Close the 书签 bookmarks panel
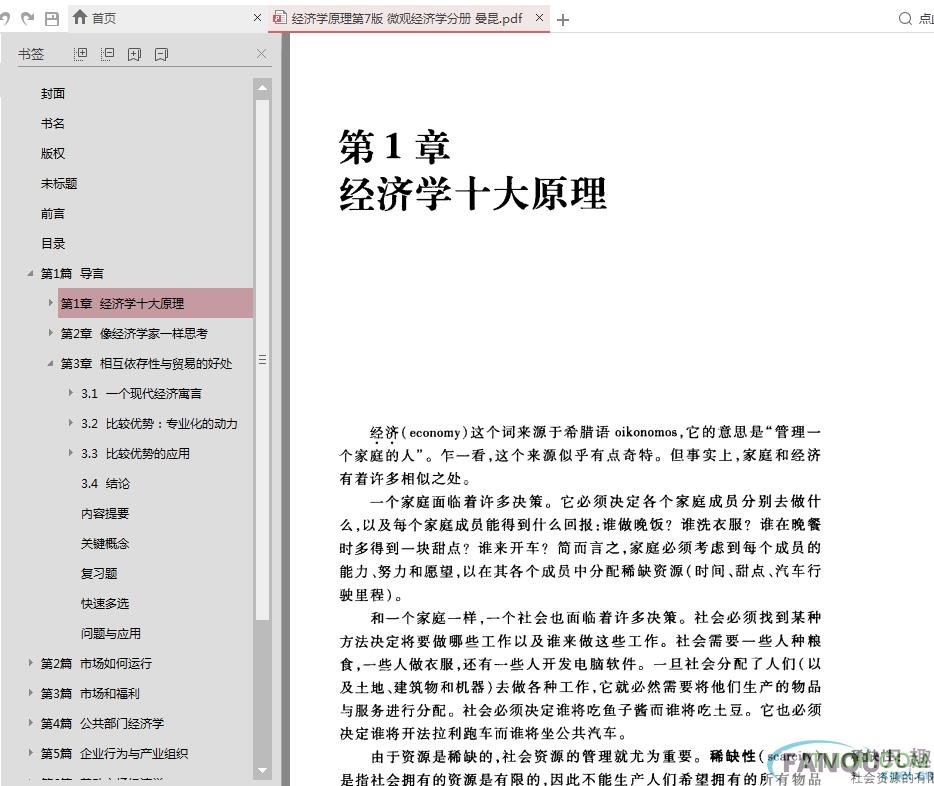Screen dimensions: 934x786 click(262, 54)
